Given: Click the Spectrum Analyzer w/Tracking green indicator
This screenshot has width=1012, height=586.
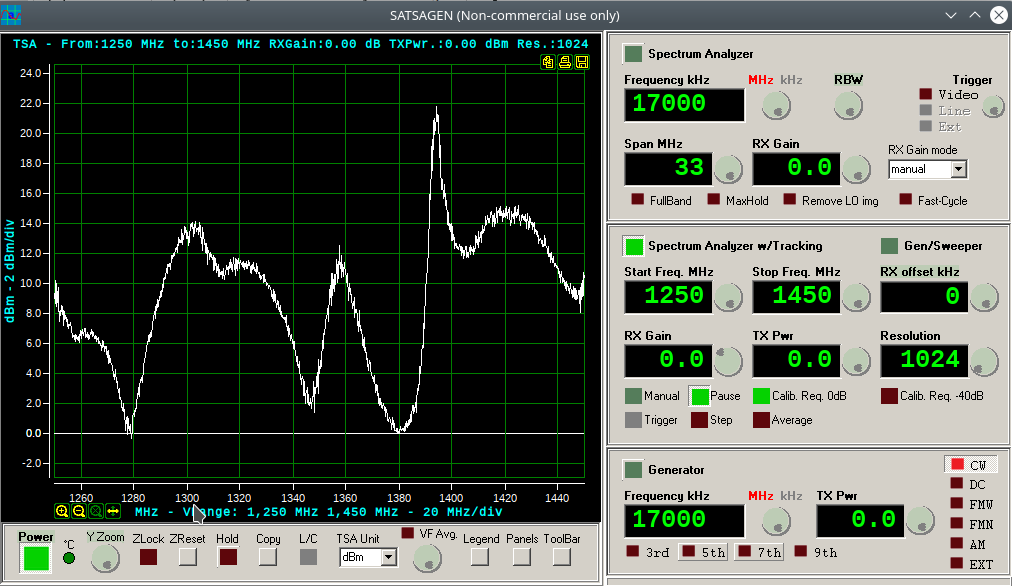Looking at the screenshot, I should pyautogui.click(x=633, y=246).
